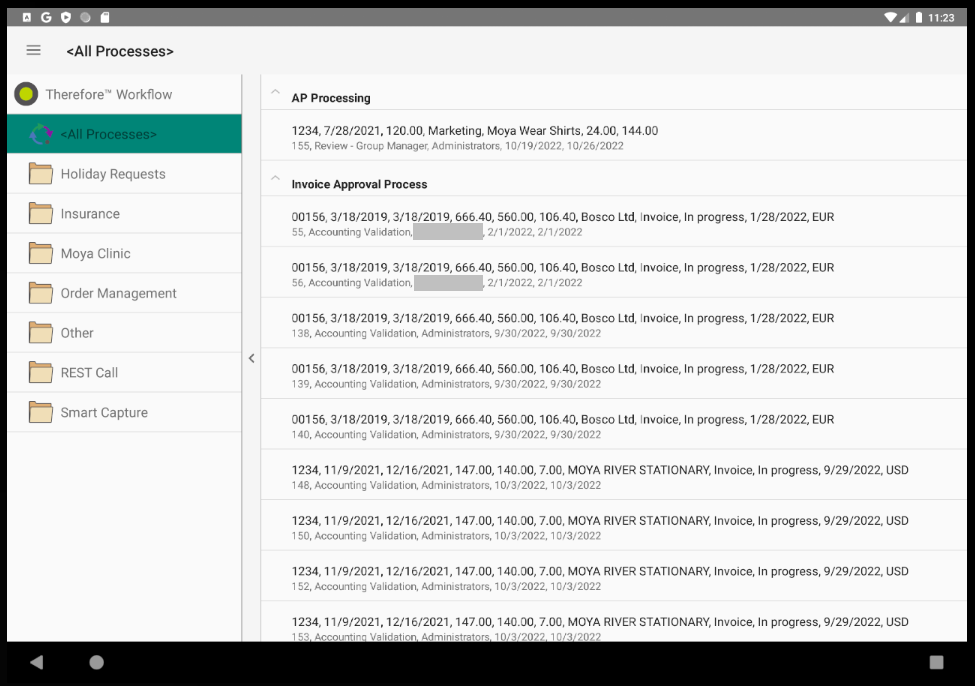Open MOYA RIVER STATIONARY task 150

pos(614,527)
